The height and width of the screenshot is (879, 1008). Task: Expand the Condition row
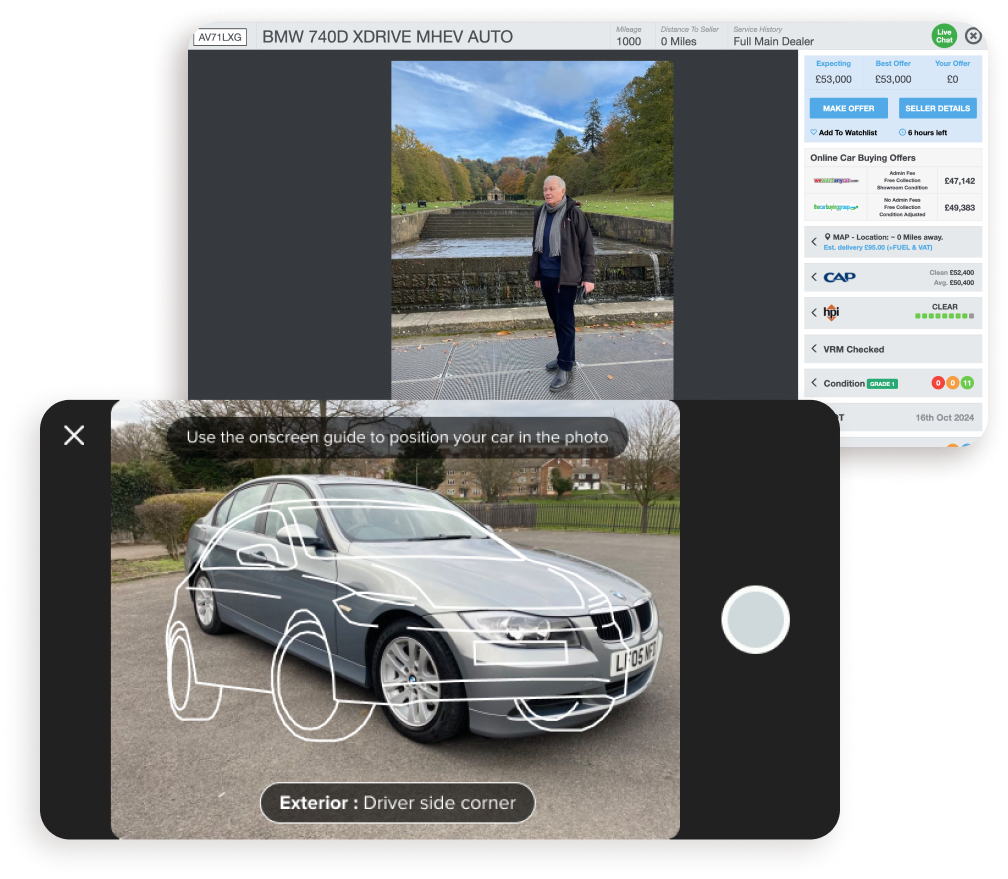click(893, 383)
